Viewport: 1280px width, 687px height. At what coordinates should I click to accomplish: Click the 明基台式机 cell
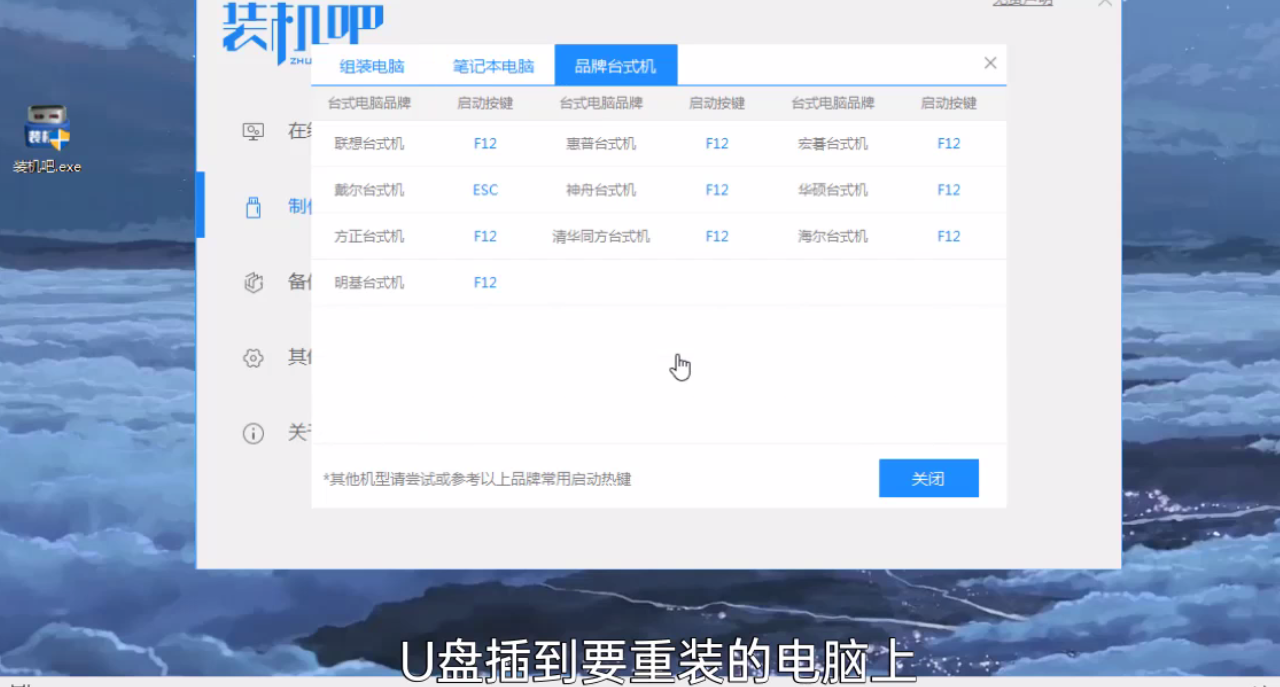coord(369,283)
